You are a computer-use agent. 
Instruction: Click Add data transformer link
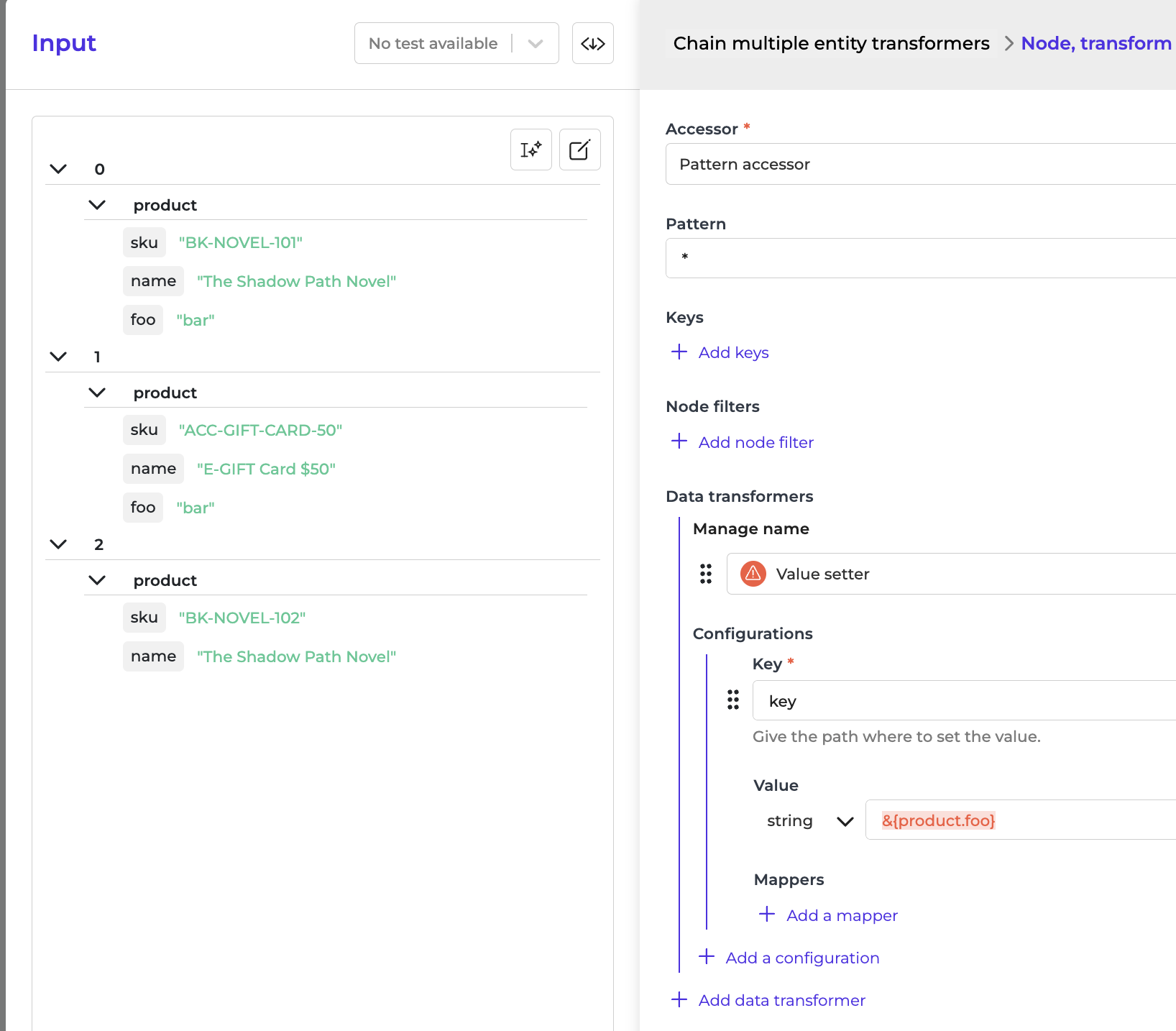click(781, 1000)
